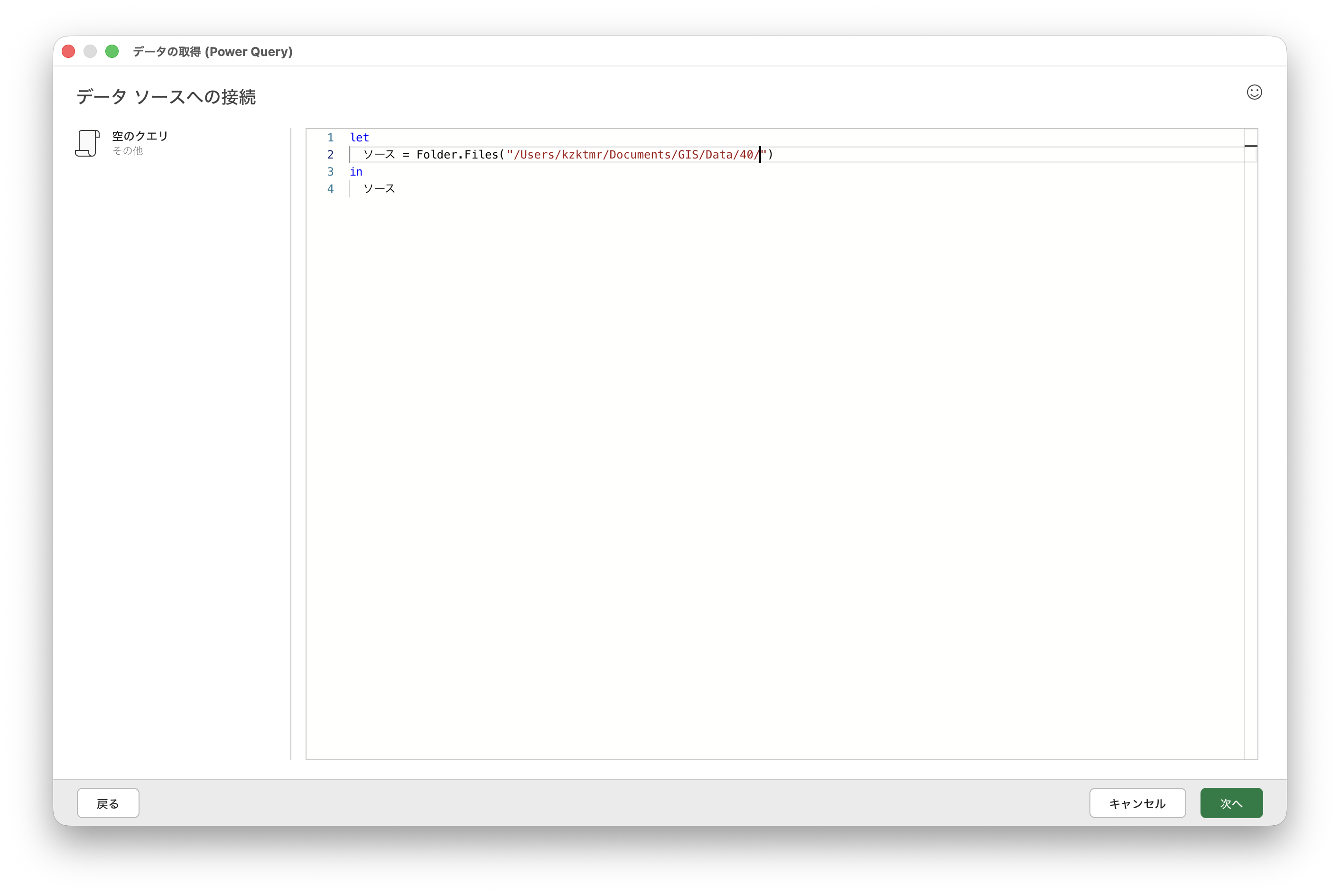This screenshot has width=1340, height=896.
Task: Click the キャンセル button
Action: (1136, 803)
